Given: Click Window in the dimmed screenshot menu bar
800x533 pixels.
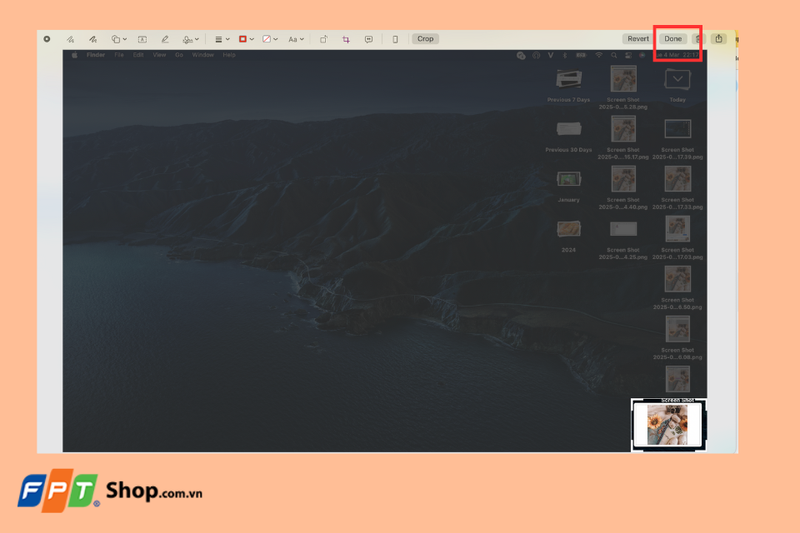Looking at the screenshot, I should click(203, 55).
